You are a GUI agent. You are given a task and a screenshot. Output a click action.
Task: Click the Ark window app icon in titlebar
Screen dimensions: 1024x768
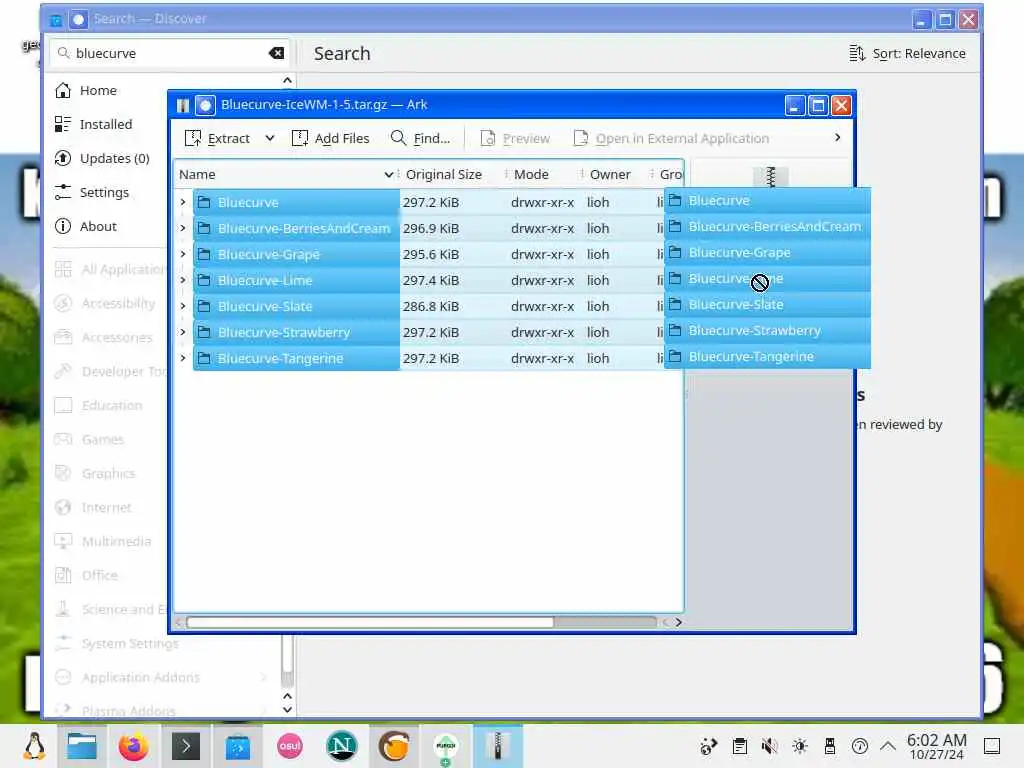[x=183, y=105]
